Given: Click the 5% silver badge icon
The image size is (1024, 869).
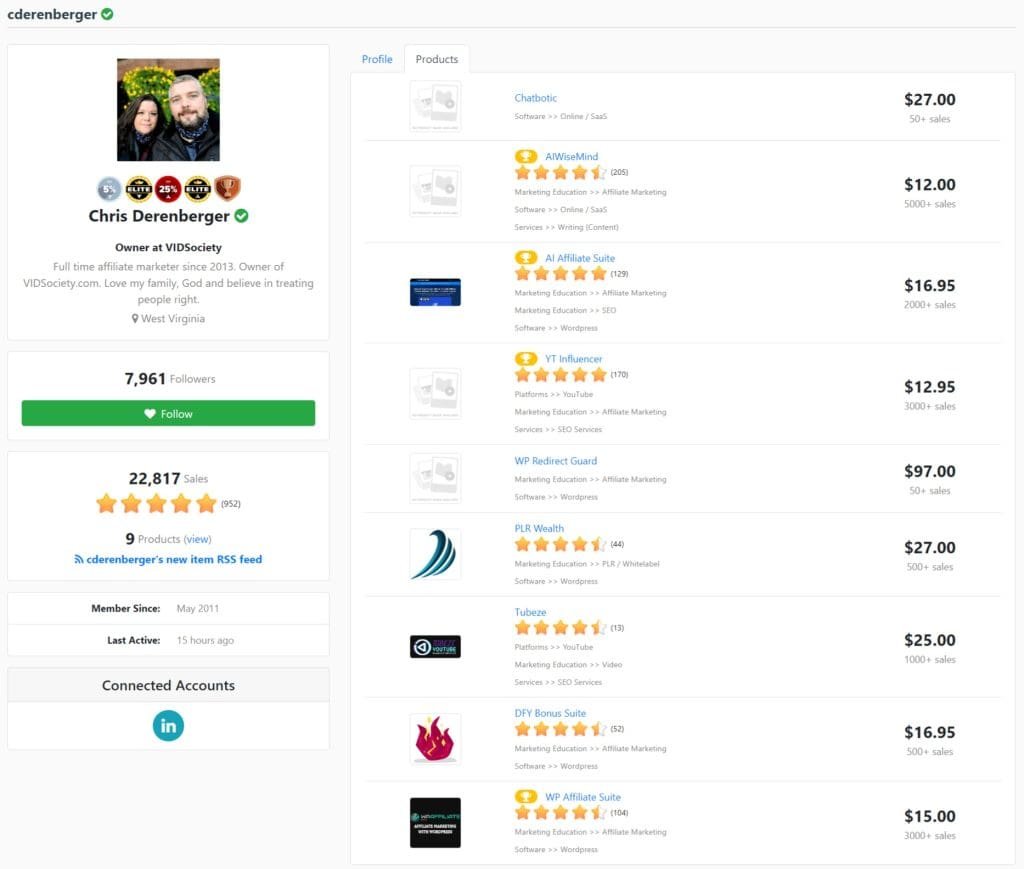Looking at the screenshot, I should (109, 189).
